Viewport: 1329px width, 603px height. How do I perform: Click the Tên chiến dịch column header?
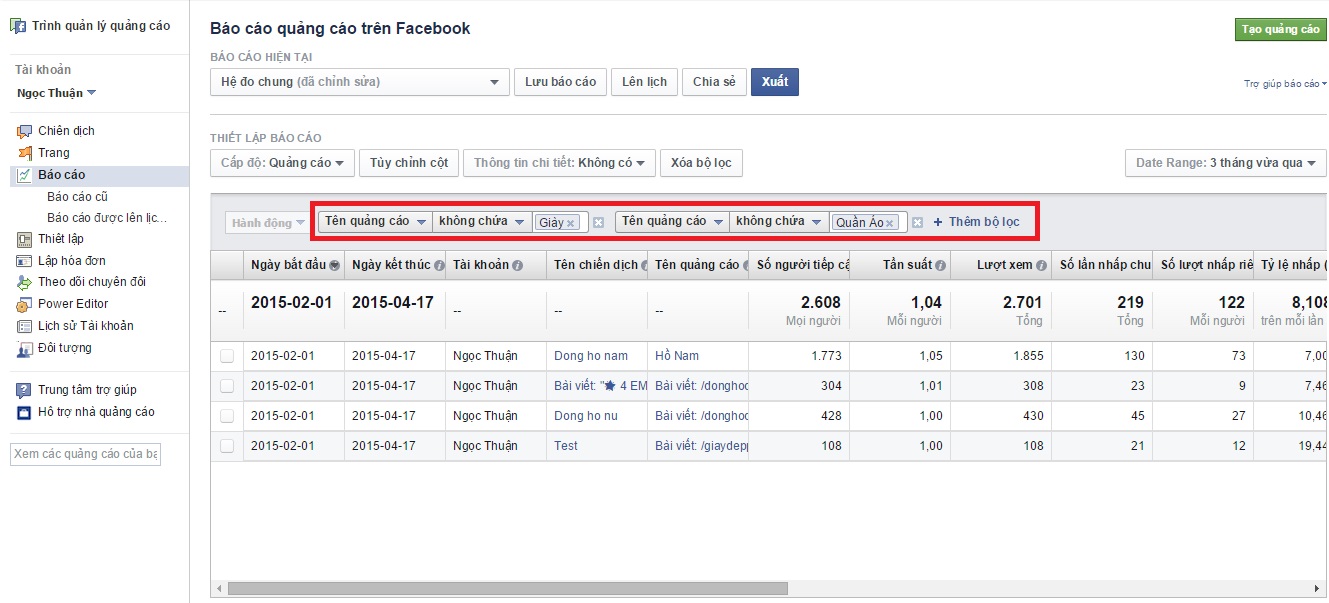pyautogui.click(x=597, y=265)
